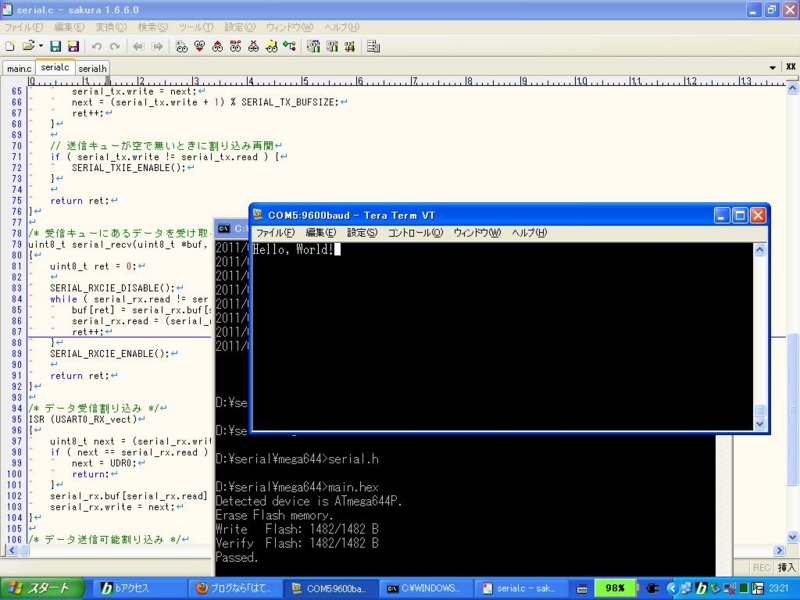The image size is (800, 600).
Task: Click the スタート button
Action: (42, 588)
